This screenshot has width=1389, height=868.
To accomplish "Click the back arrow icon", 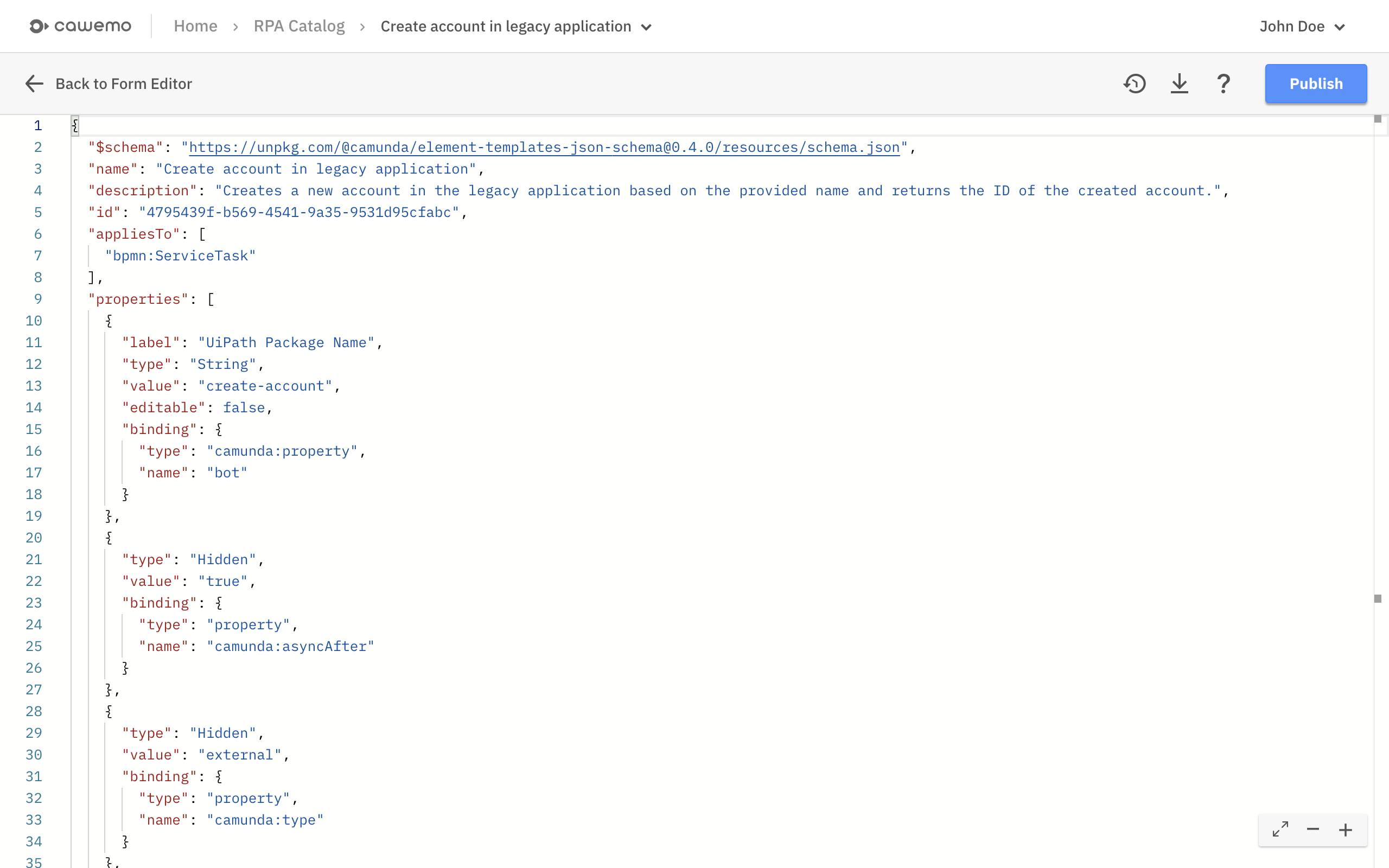I will [34, 84].
